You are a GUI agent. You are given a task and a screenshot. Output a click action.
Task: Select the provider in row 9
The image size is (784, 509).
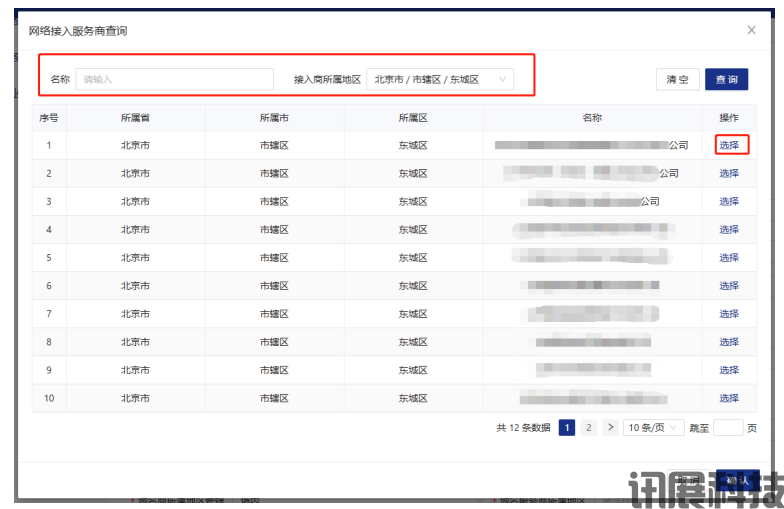point(729,370)
